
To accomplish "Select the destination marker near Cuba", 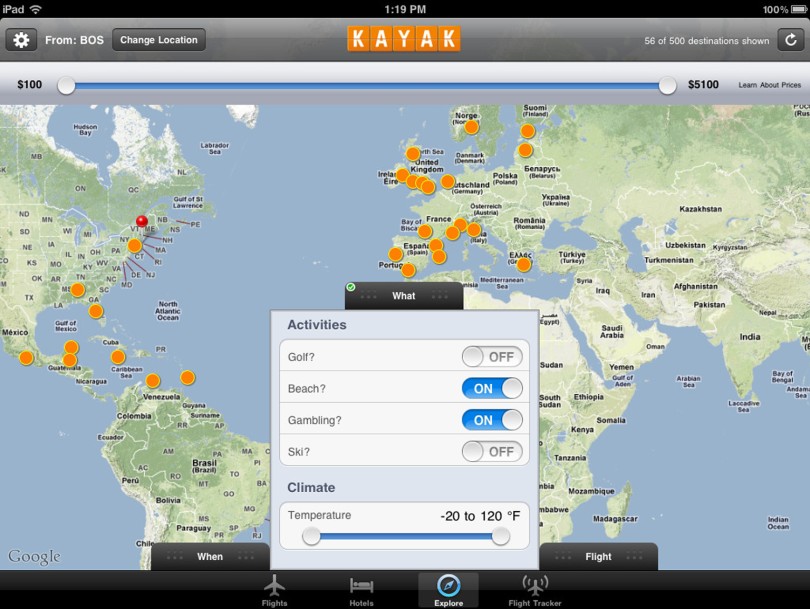I will [118, 357].
